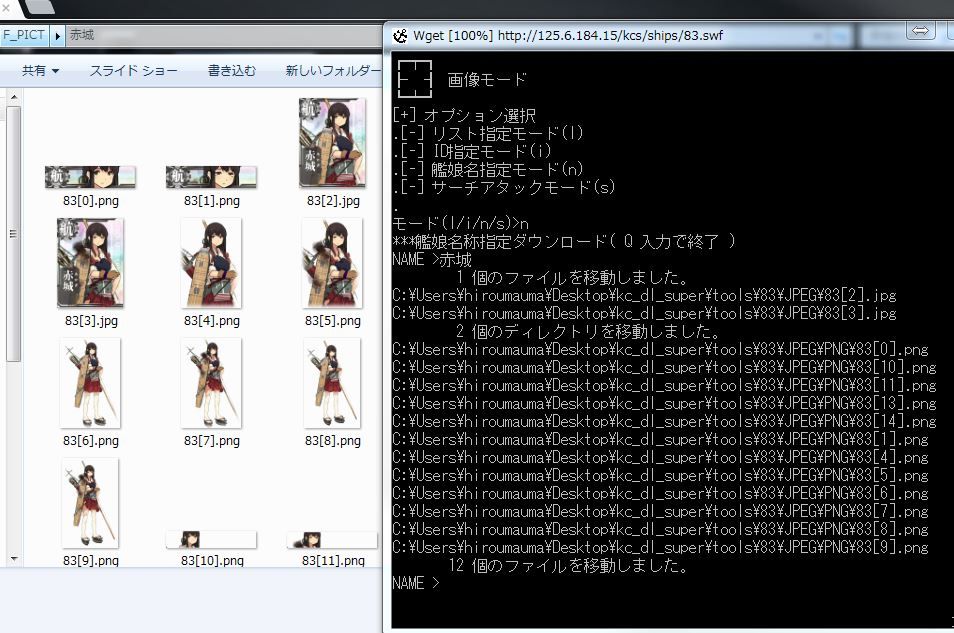This screenshot has height=633, width=954.
Task: Click the Wget console title bar text
Action: (x=568, y=35)
